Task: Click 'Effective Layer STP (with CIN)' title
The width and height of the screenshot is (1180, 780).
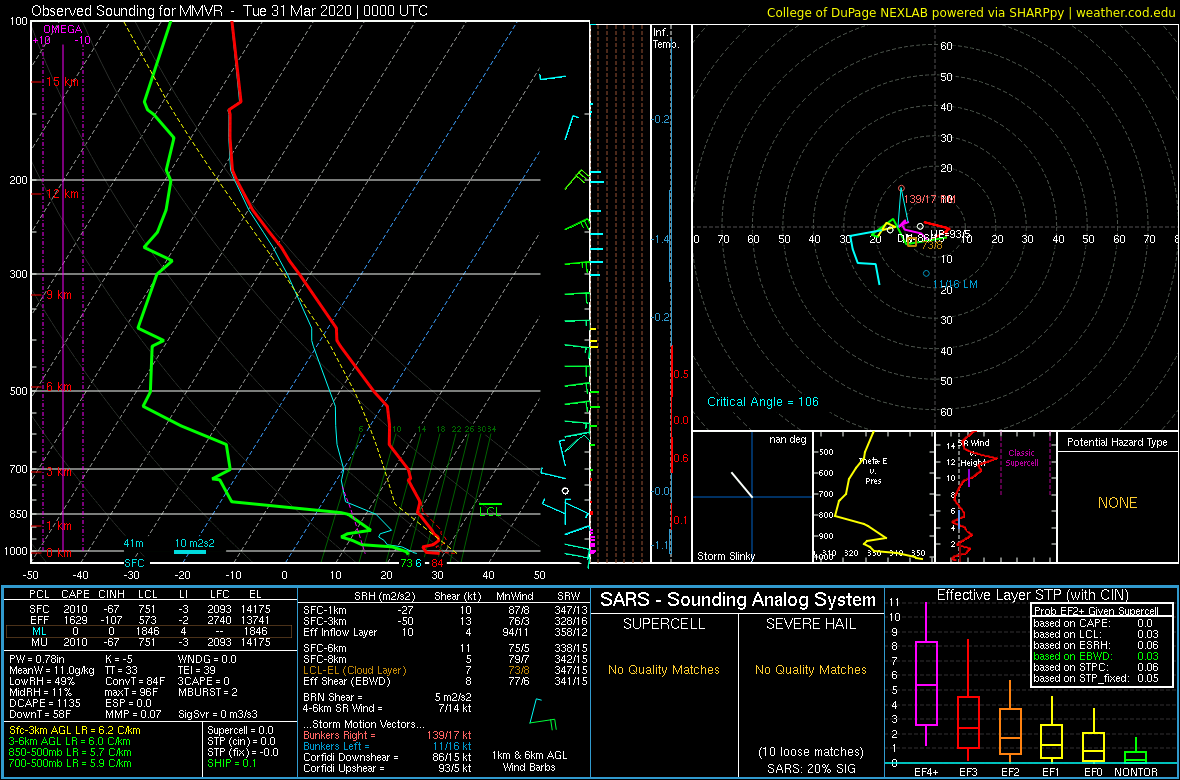Action: pos(1032,595)
